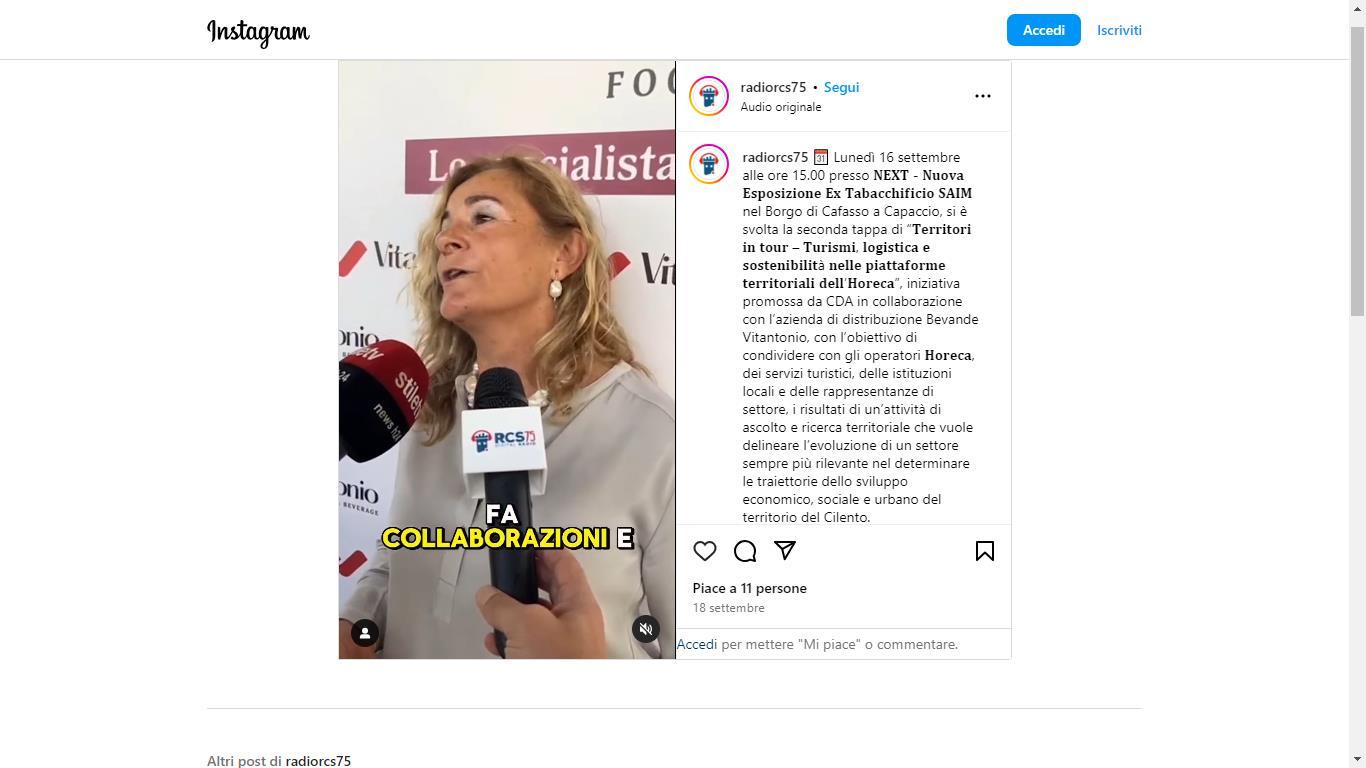Open comments with speech bubble icon
The image size is (1366, 768).
click(745, 551)
